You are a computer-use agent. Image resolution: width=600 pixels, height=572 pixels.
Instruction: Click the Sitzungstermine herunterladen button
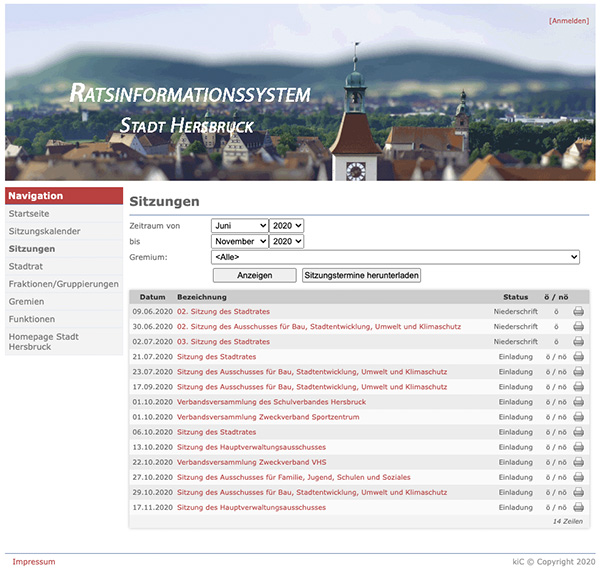pos(362,275)
